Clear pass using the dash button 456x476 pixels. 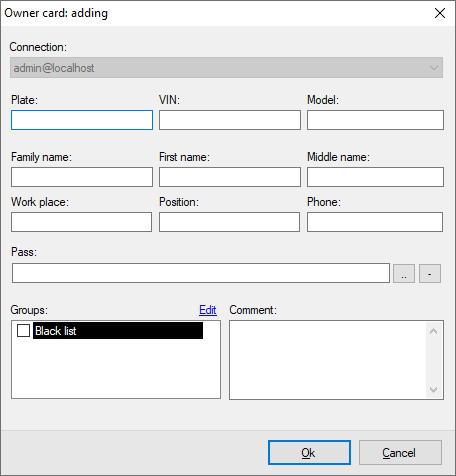pos(430,274)
